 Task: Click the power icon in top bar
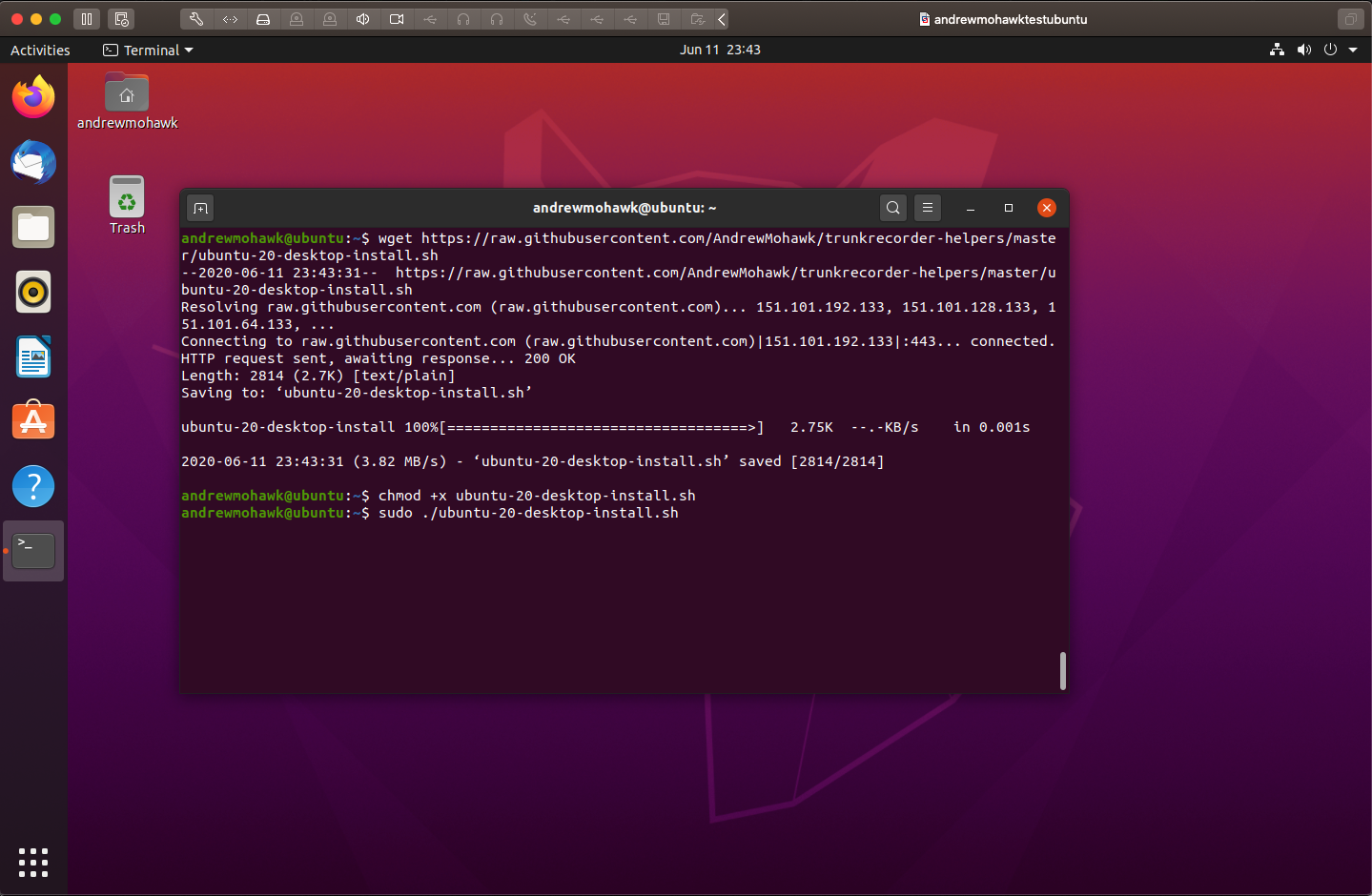1330,50
